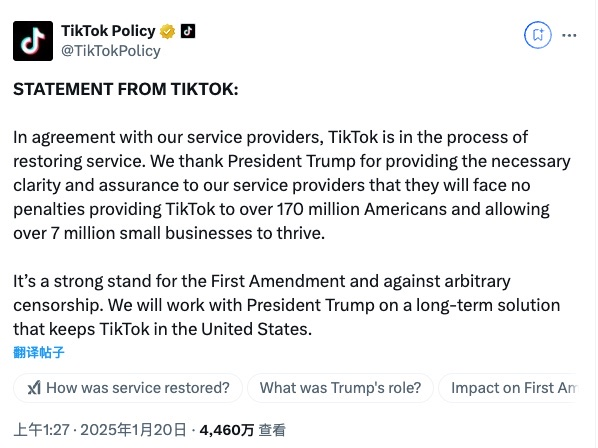Ask "How was service restored?" suggestion
The image size is (598, 448).
tap(128, 388)
